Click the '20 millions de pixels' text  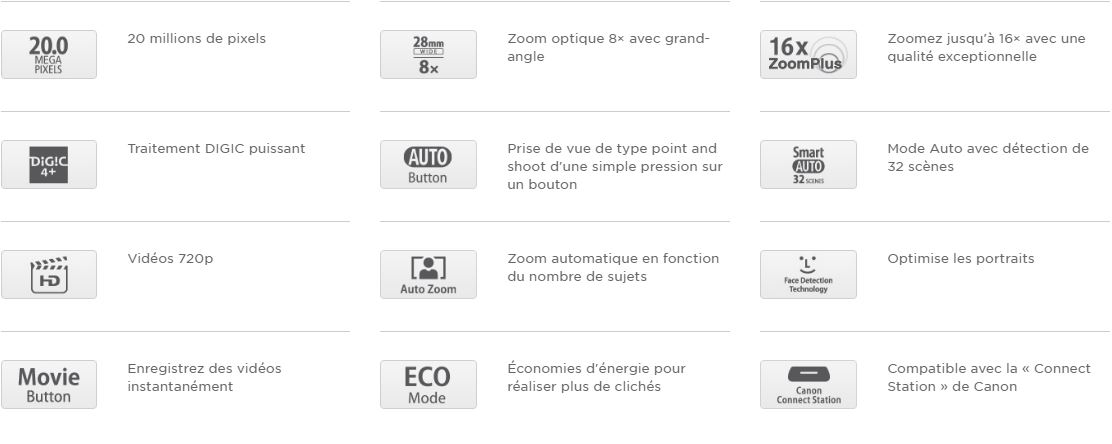point(196,39)
